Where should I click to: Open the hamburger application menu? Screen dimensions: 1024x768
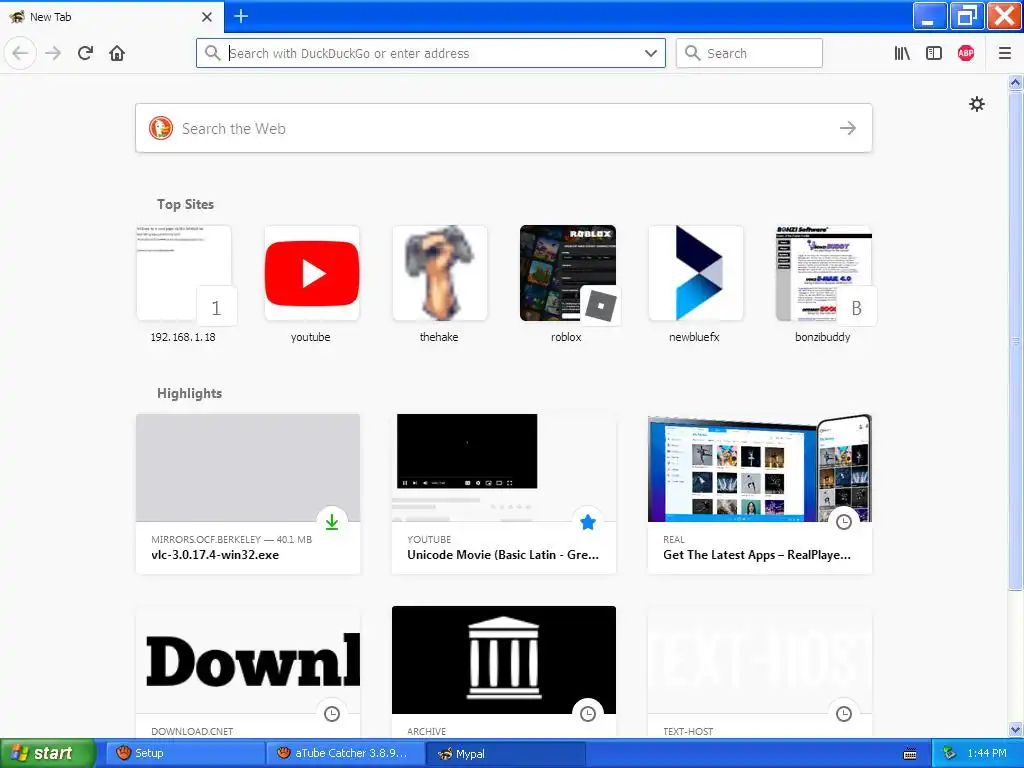[x=1005, y=53]
